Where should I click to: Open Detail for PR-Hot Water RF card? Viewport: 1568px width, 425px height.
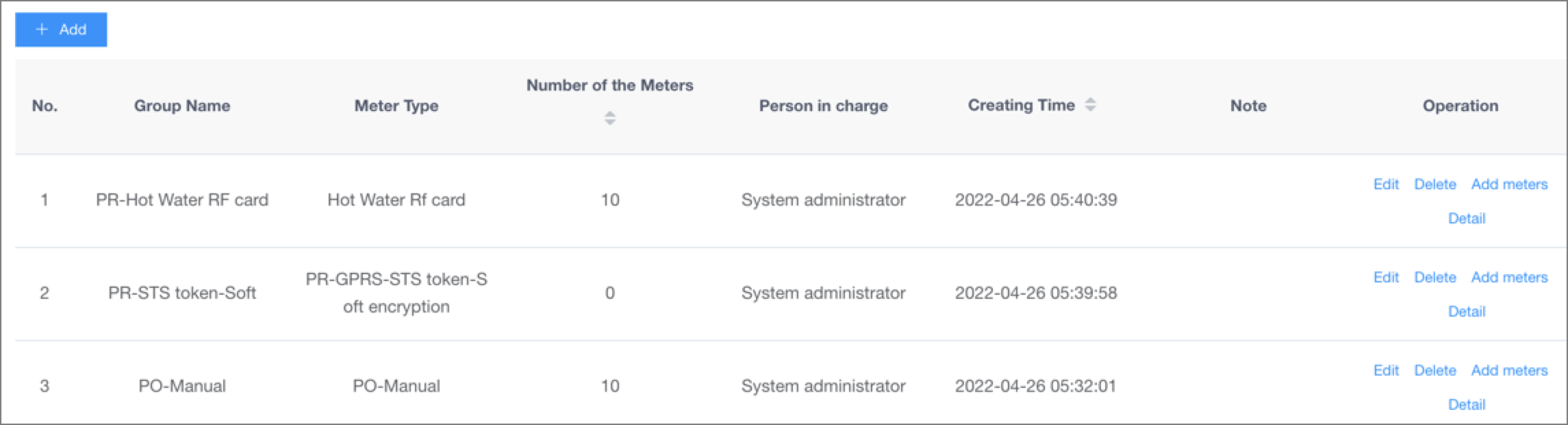(1466, 218)
